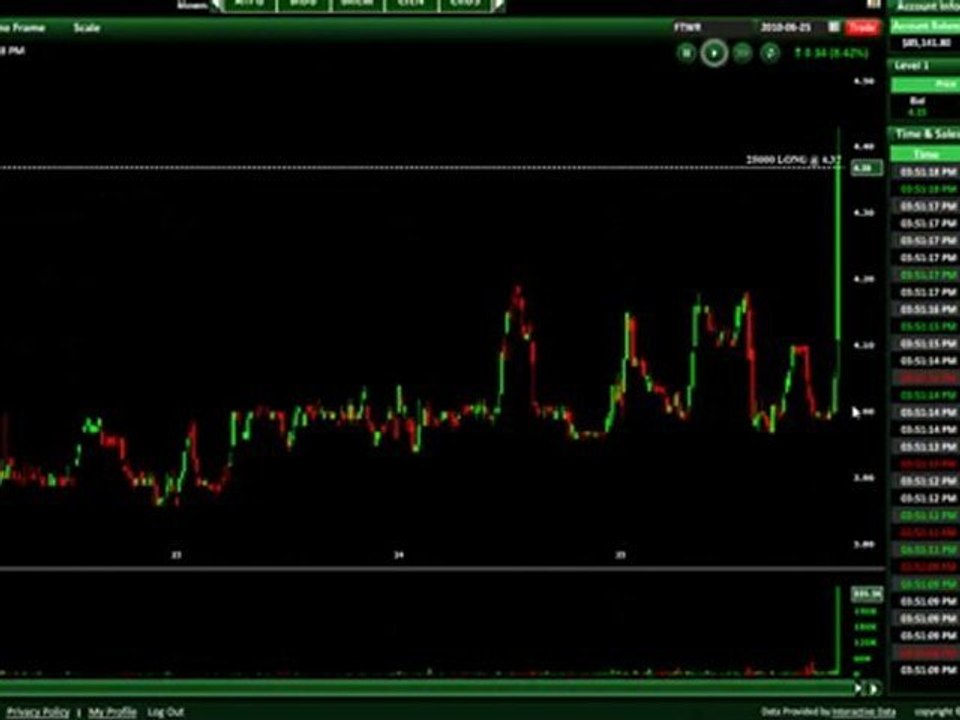Open the Interactive Data link

(863, 712)
